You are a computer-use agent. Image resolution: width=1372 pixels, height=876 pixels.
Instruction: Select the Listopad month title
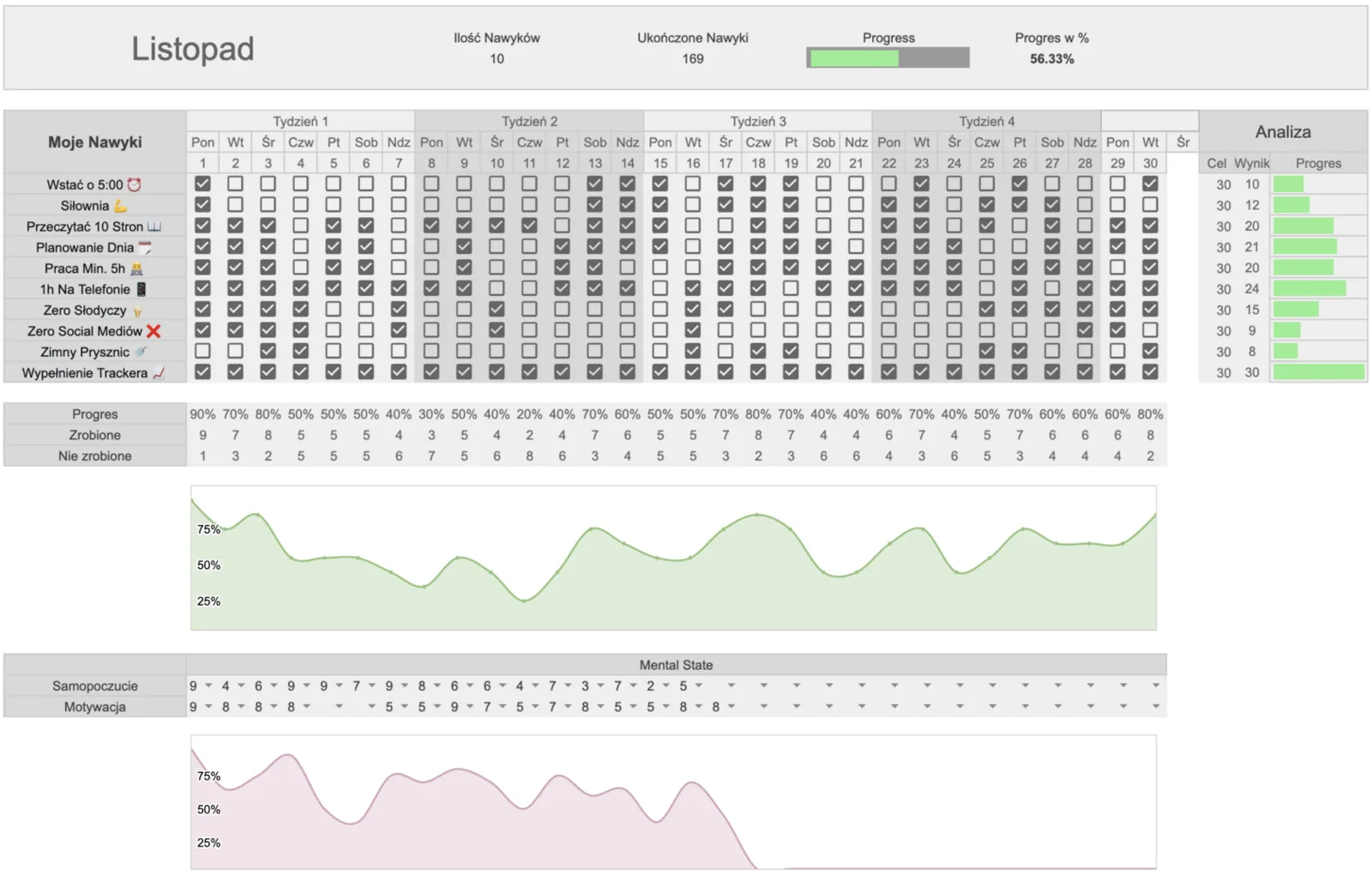[193, 49]
